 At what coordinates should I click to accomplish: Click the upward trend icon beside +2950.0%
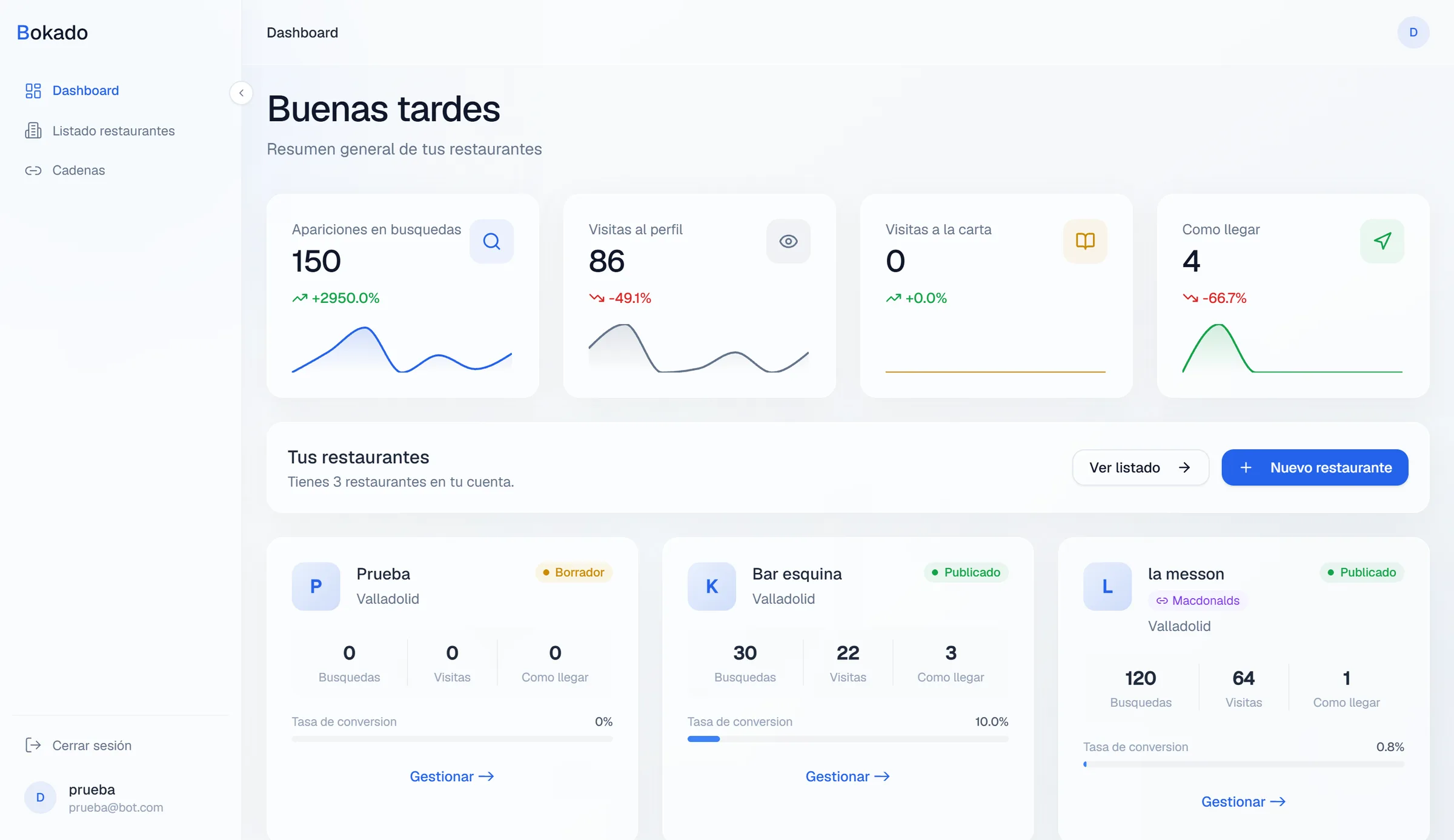pyautogui.click(x=300, y=298)
